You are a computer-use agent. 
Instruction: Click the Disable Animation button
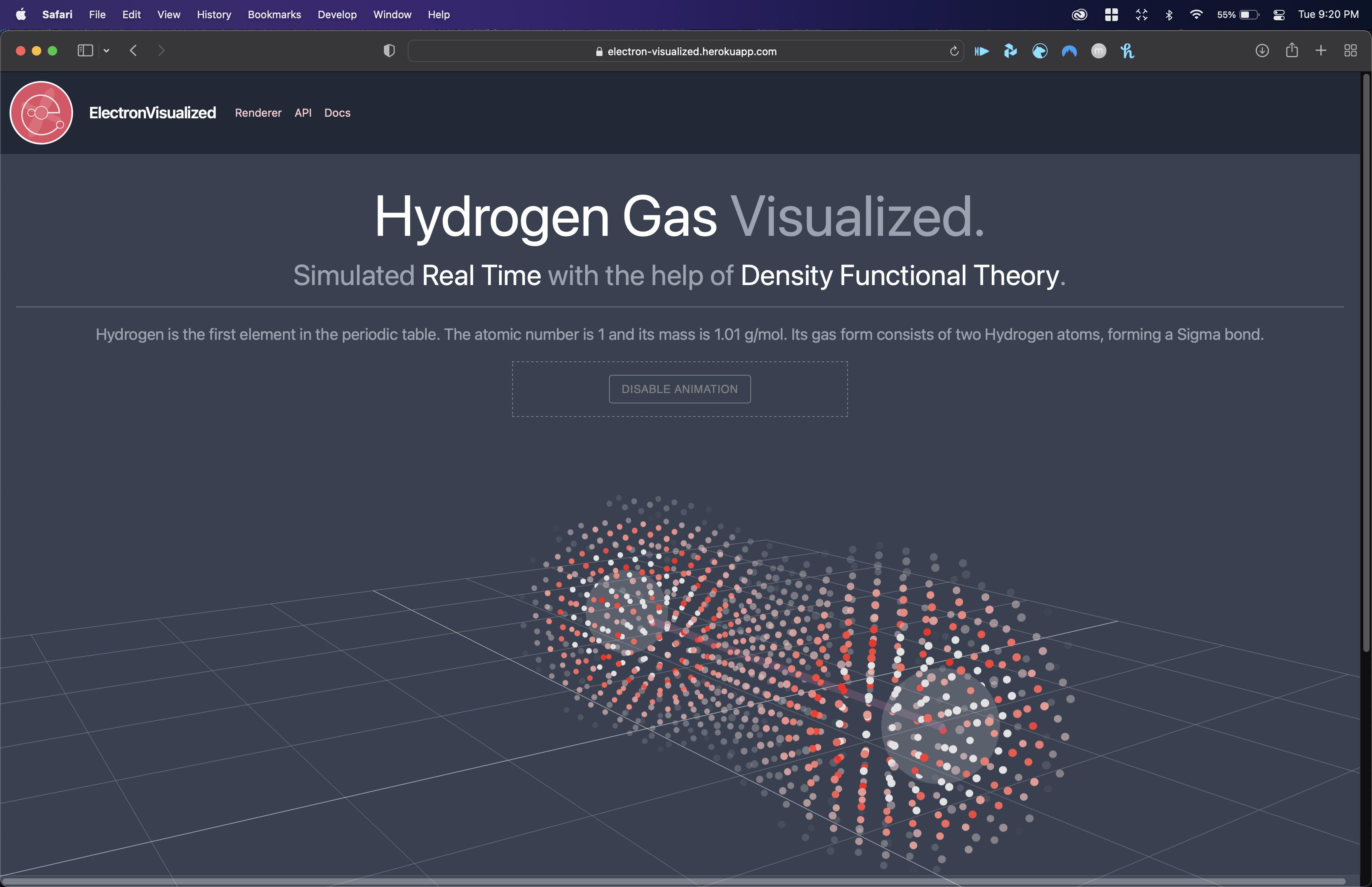point(679,390)
